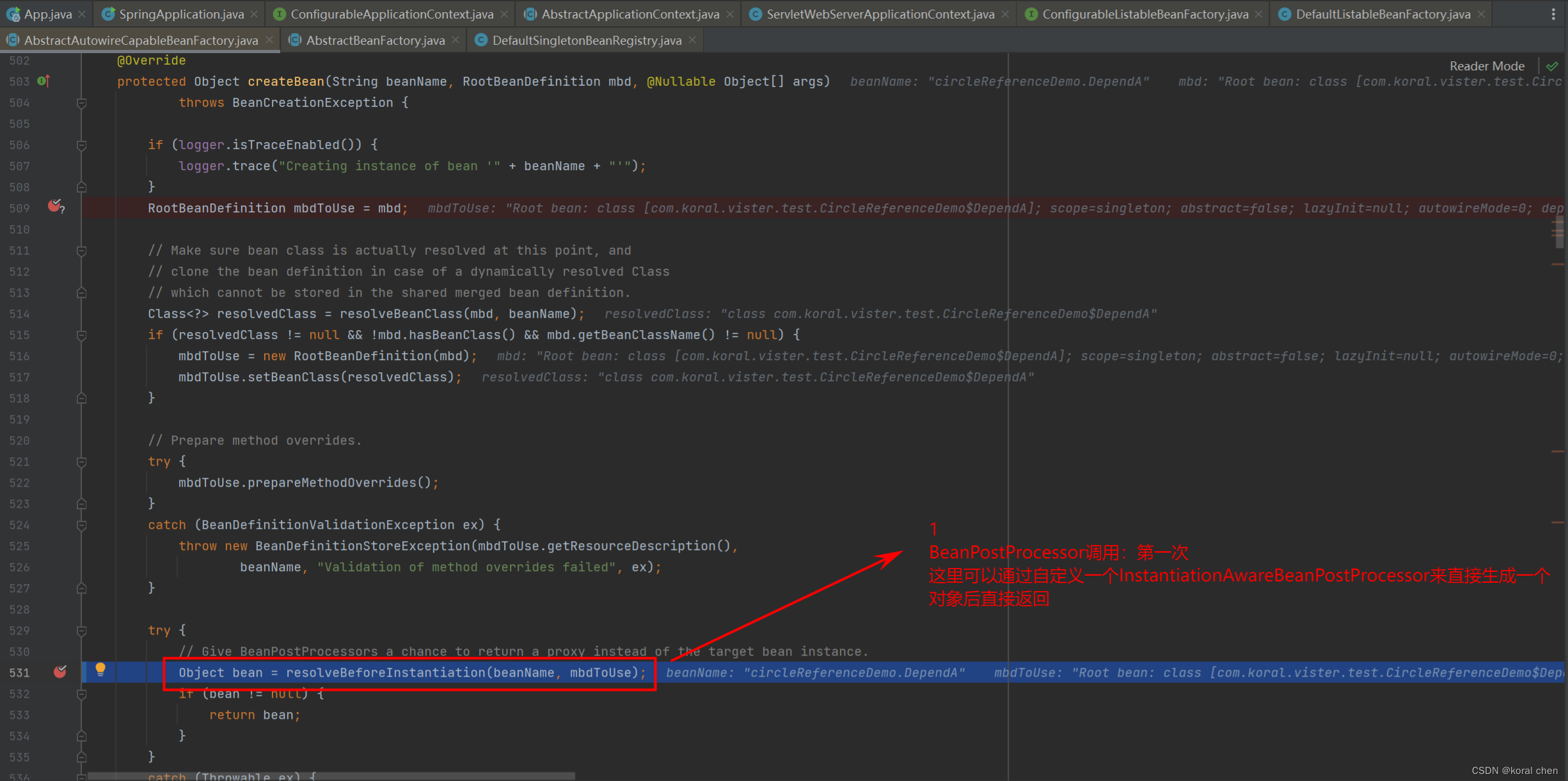The width and height of the screenshot is (1568, 781).
Task: Close the ConfigurableListableBeanFactory.java tab
Action: click(x=1259, y=14)
